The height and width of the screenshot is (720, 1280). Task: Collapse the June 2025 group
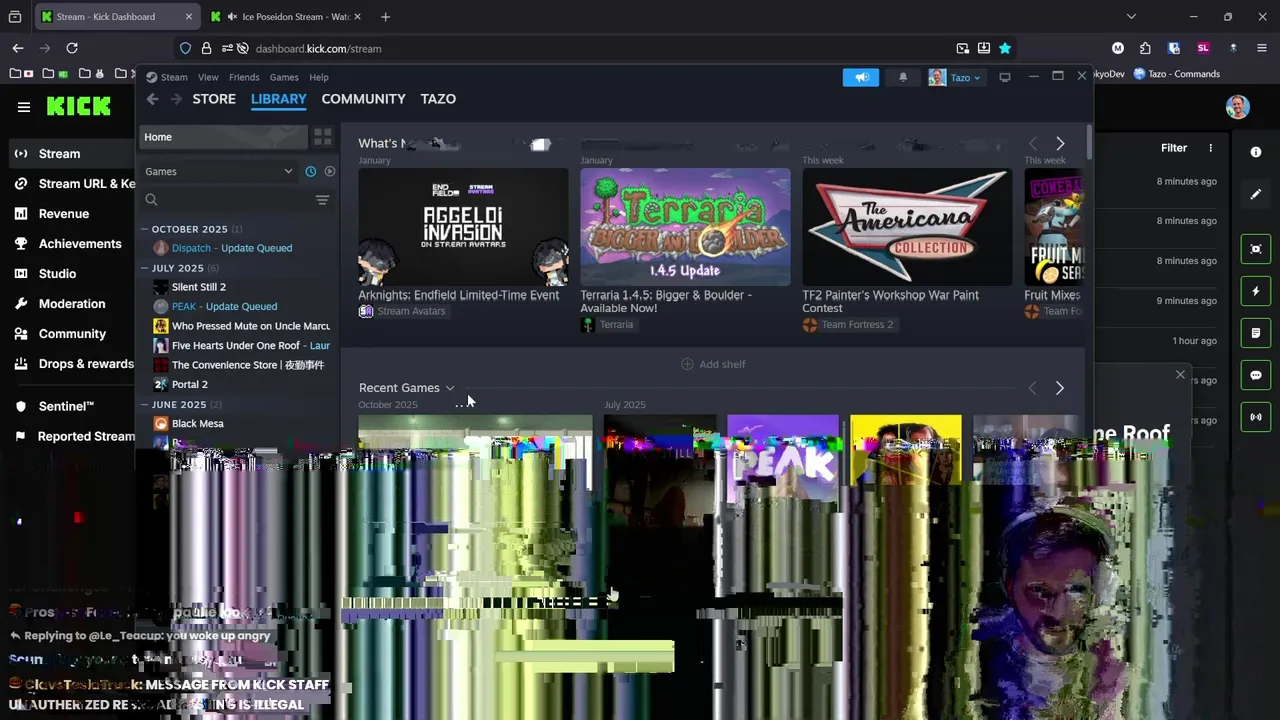coord(145,405)
